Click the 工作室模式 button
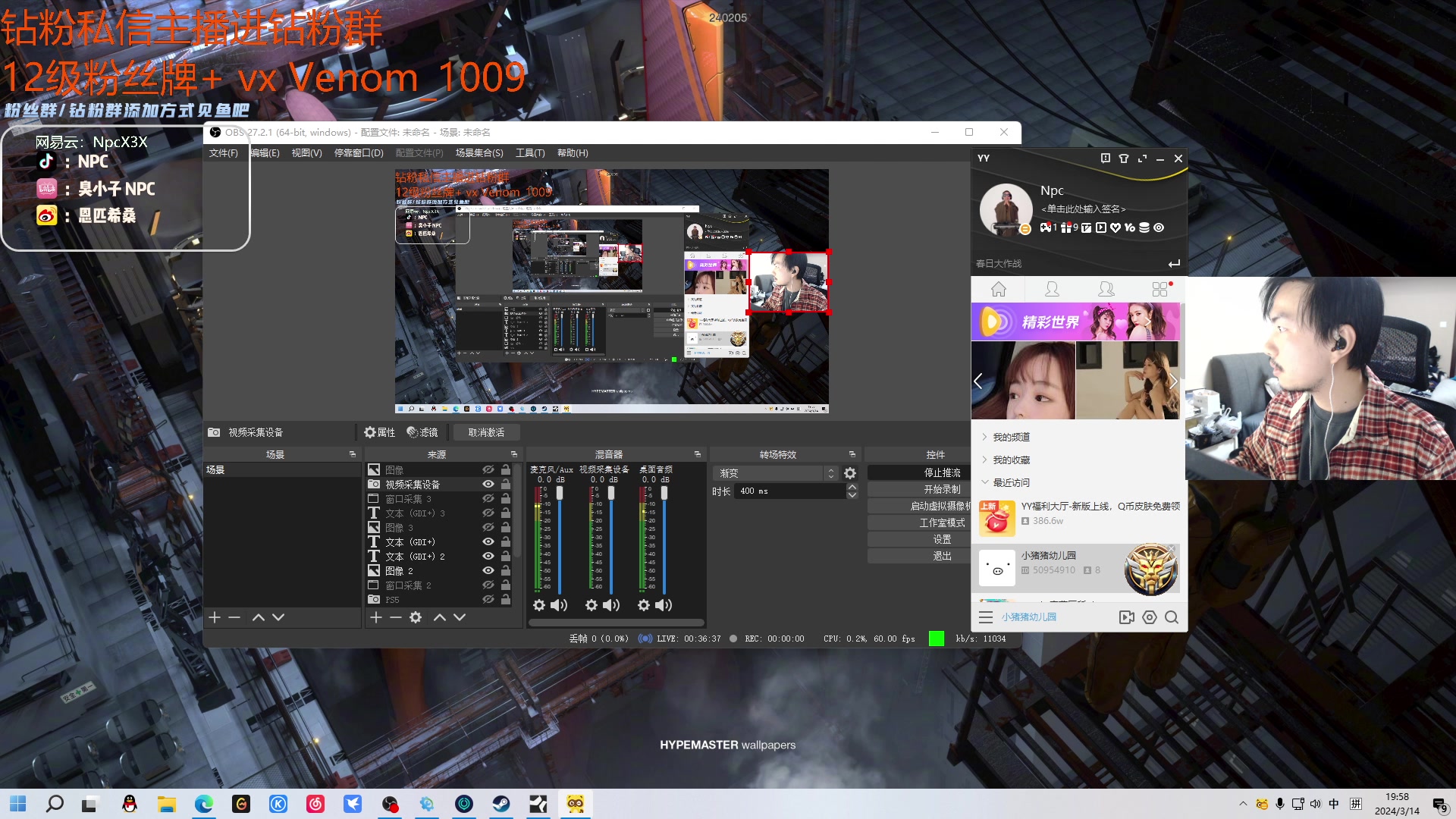1456x819 pixels. pos(919,522)
